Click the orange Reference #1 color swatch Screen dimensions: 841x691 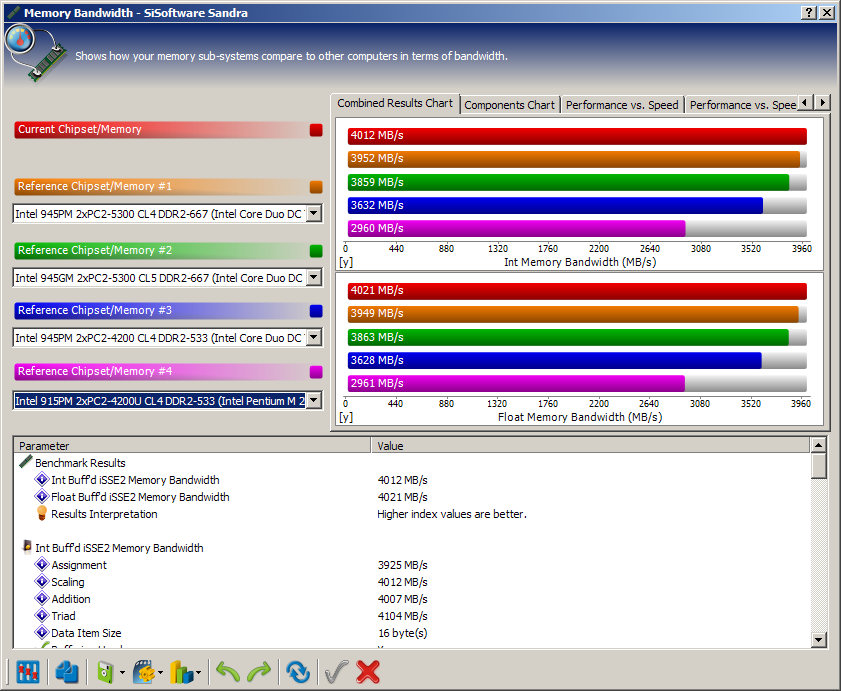click(316, 187)
